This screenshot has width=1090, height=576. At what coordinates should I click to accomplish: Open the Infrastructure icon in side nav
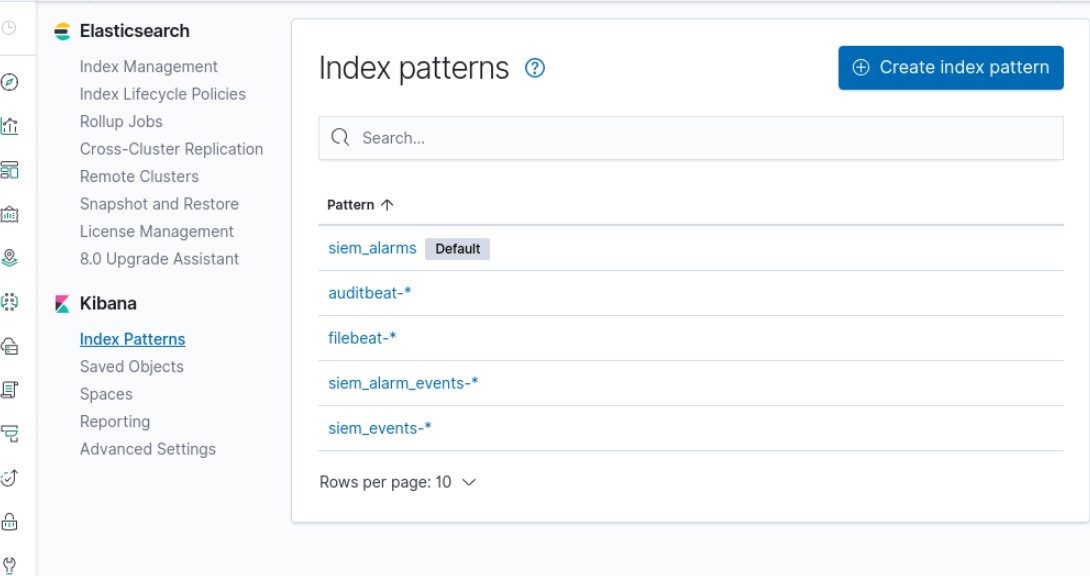tap(9, 346)
